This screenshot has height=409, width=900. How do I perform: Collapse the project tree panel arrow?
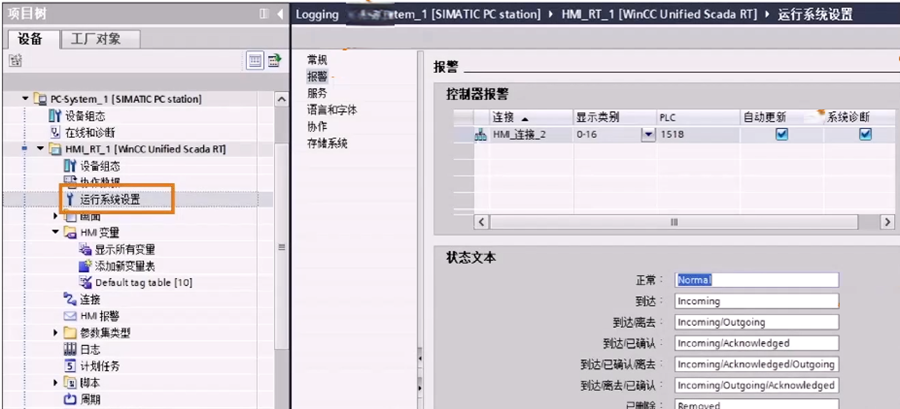tap(280, 14)
